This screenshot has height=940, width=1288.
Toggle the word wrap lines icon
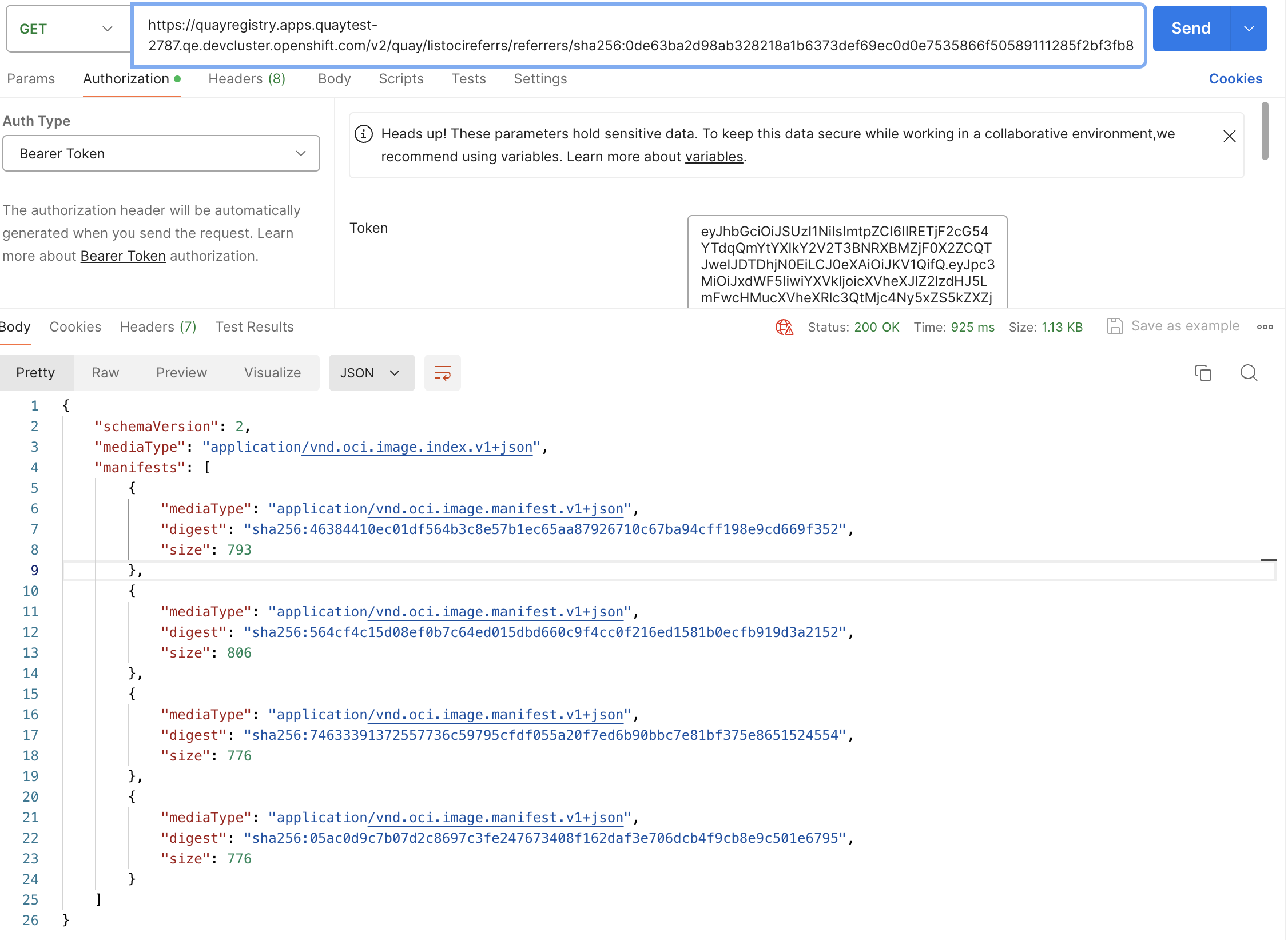click(x=442, y=373)
